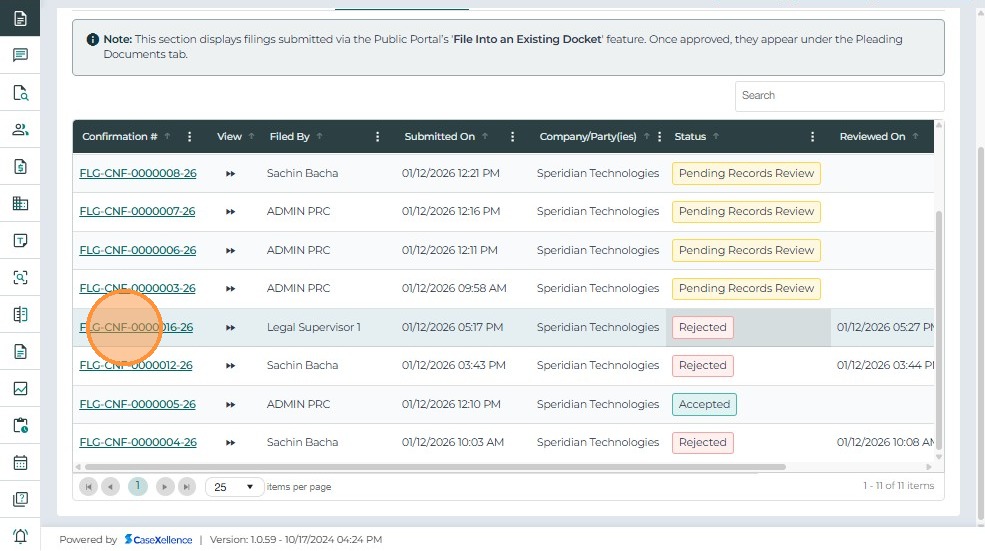
Task: Open filing FLG-CNF-0000007-26 link
Action: pyautogui.click(x=137, y=212)
